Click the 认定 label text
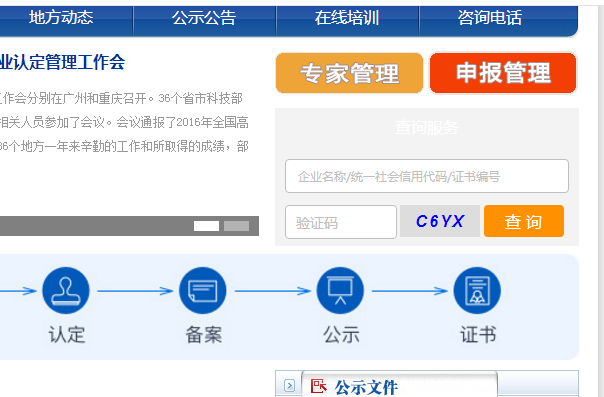604x397 pixels. 67,334
